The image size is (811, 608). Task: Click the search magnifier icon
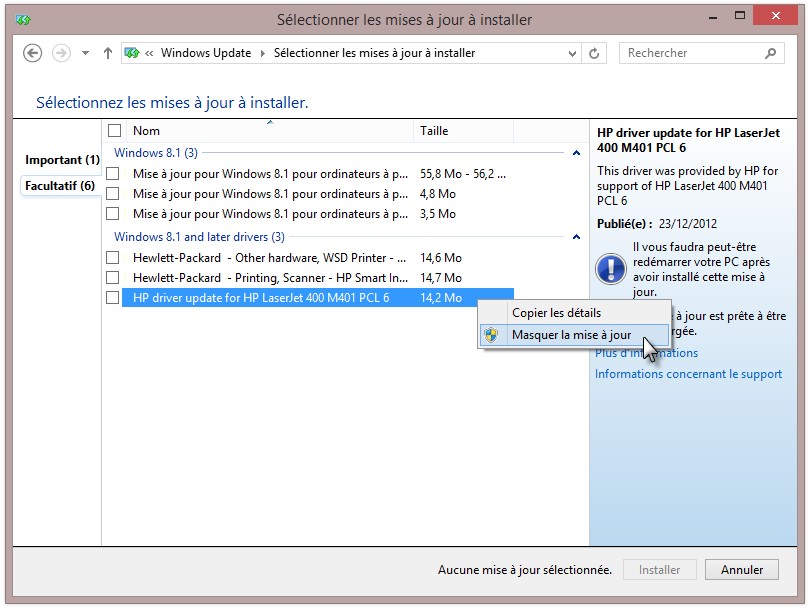[771, 53]
